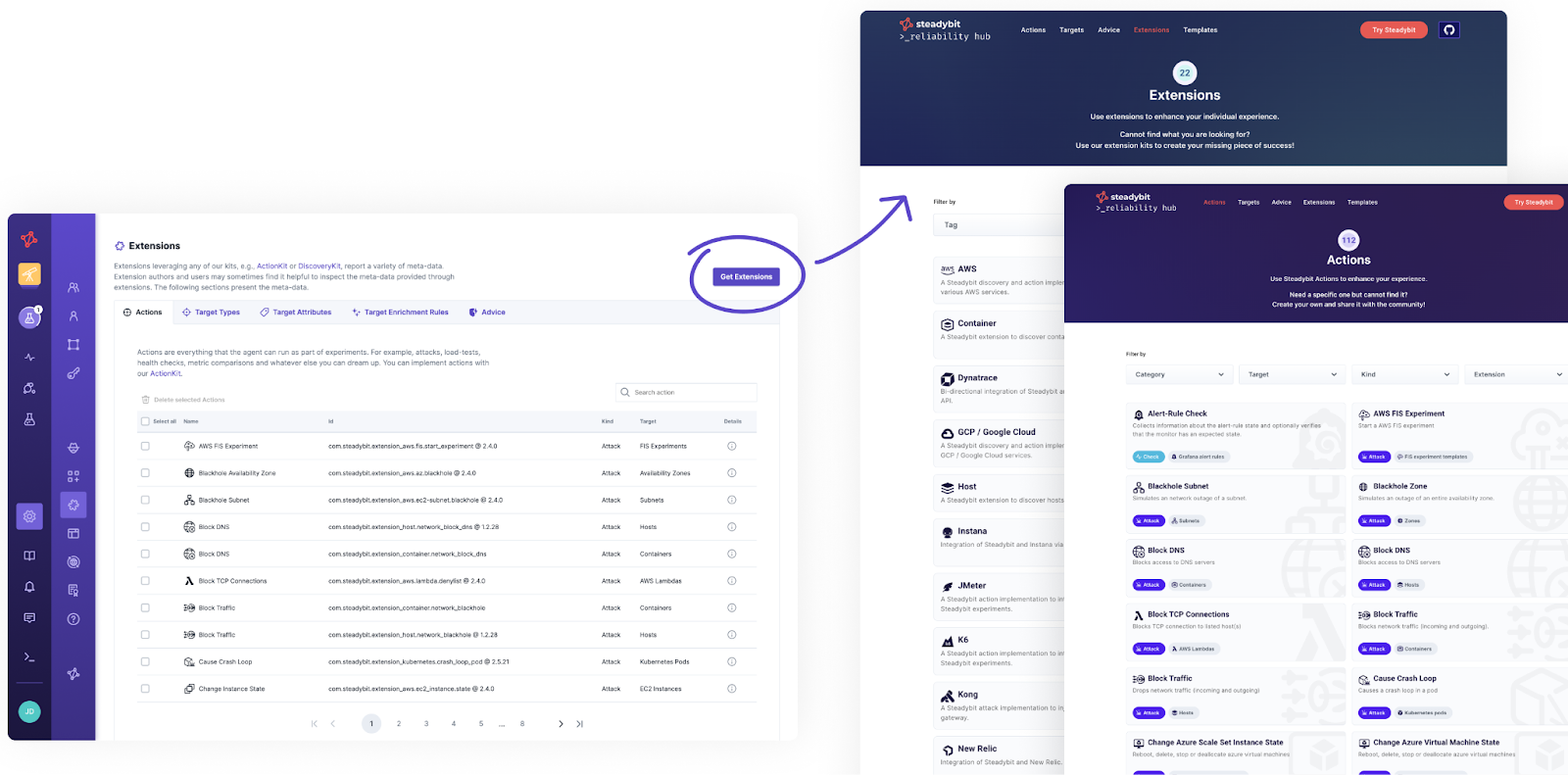Open the key access tokens icon
The height and width of the screenshot is (775, 1568).
click(73, 373)
